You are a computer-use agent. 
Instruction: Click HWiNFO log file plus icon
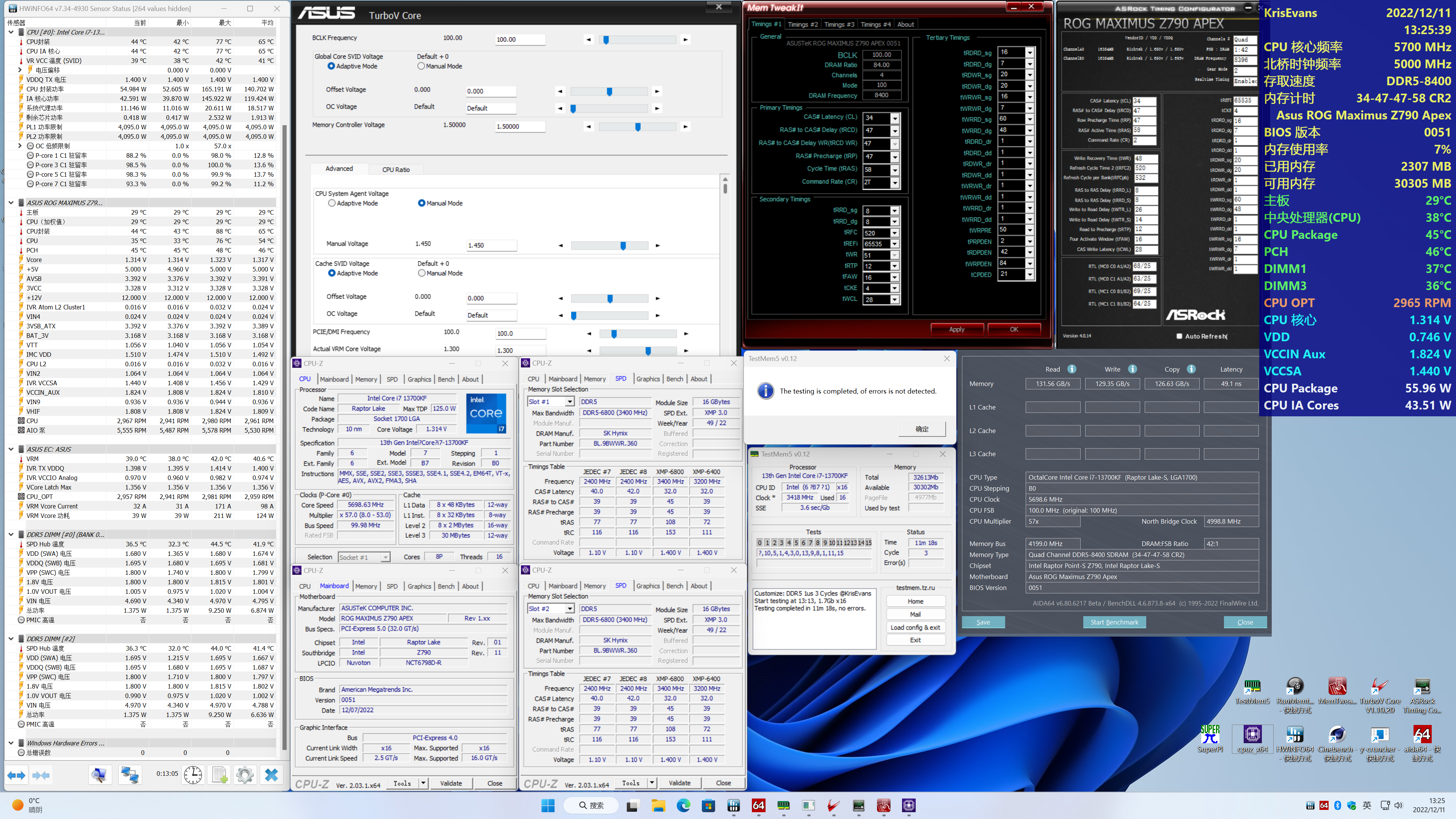coord(219,775)
